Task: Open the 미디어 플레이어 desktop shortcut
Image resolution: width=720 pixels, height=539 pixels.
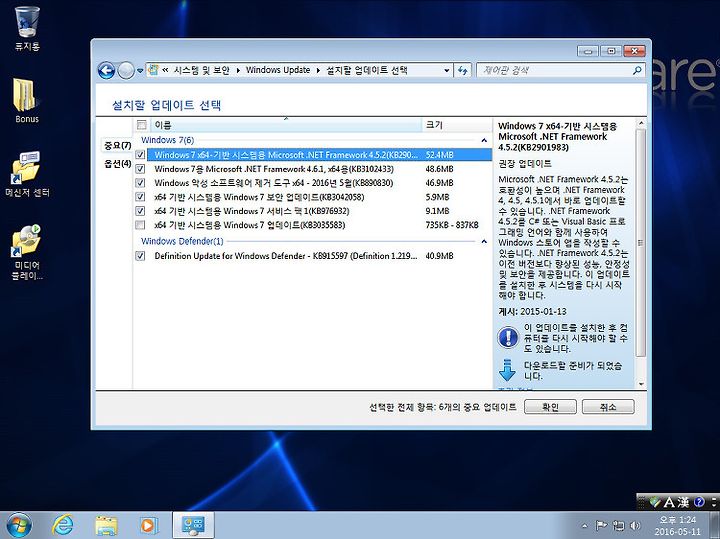Action: coord(27,252)
